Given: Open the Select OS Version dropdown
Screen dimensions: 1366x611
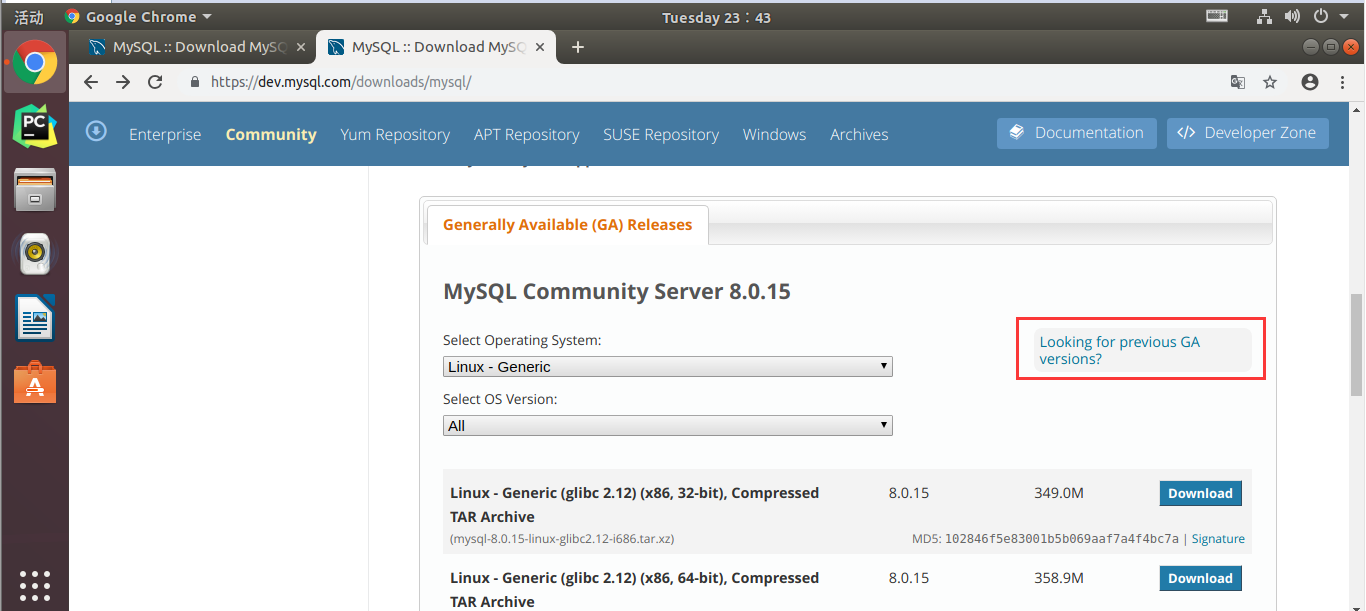Looking at the screenshot, I should coord(667,426).
